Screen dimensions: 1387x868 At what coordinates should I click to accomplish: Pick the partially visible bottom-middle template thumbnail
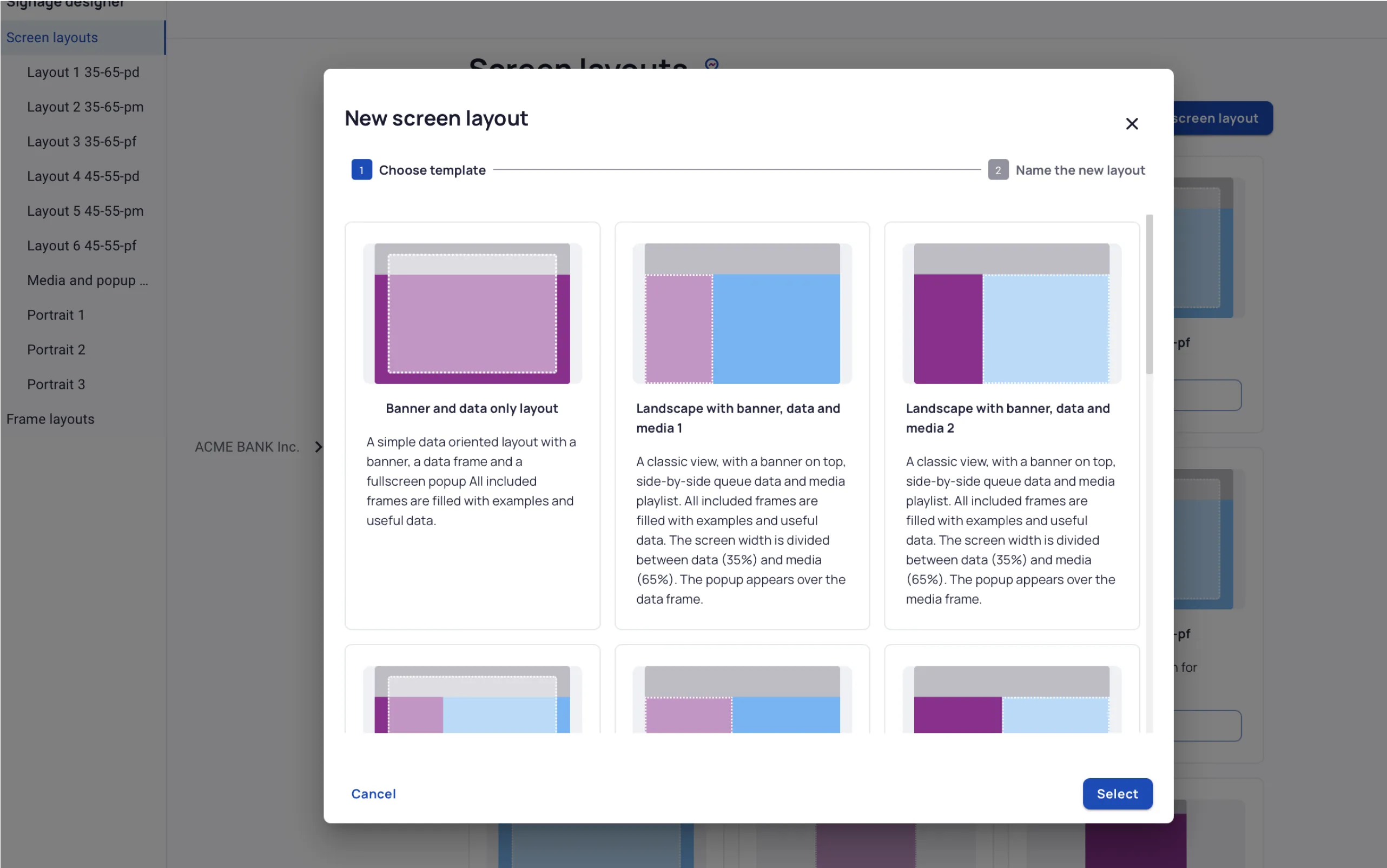point(742,699)
